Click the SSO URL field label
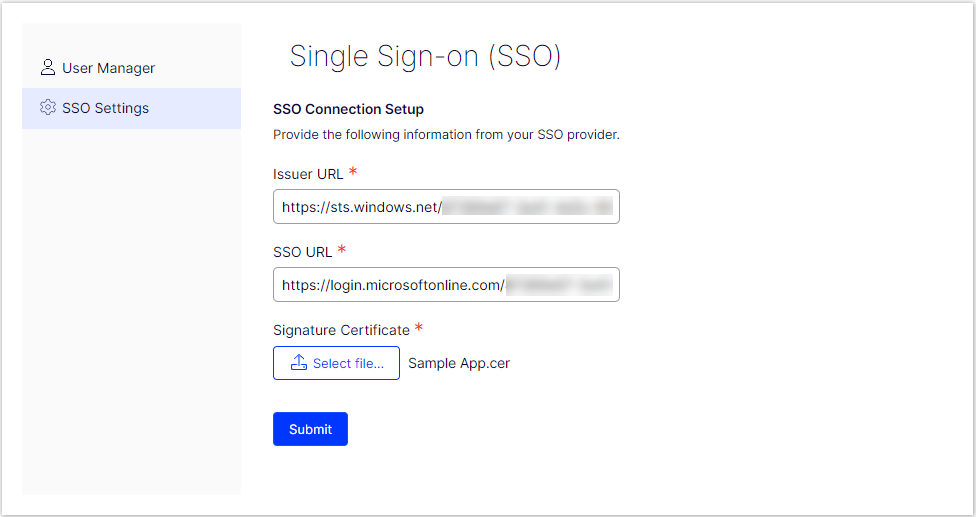Screen dimensions: 976x517 pyautogui.click(x=302, y=252)
